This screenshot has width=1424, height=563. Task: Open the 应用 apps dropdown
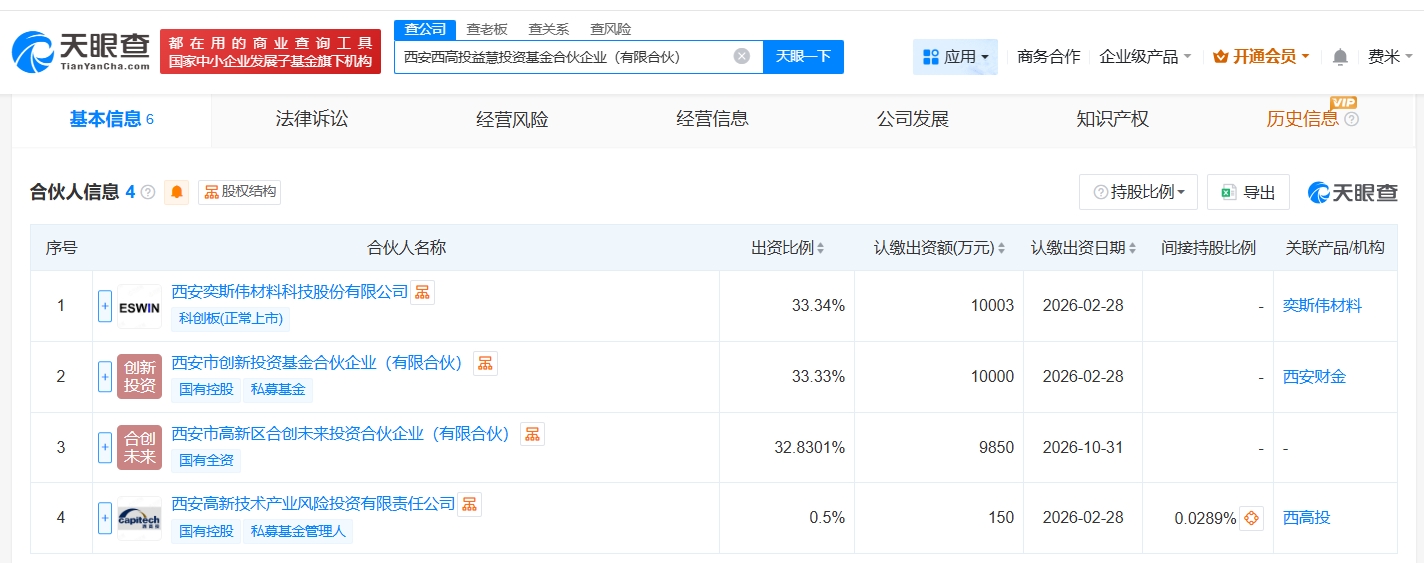pos(955,57)
